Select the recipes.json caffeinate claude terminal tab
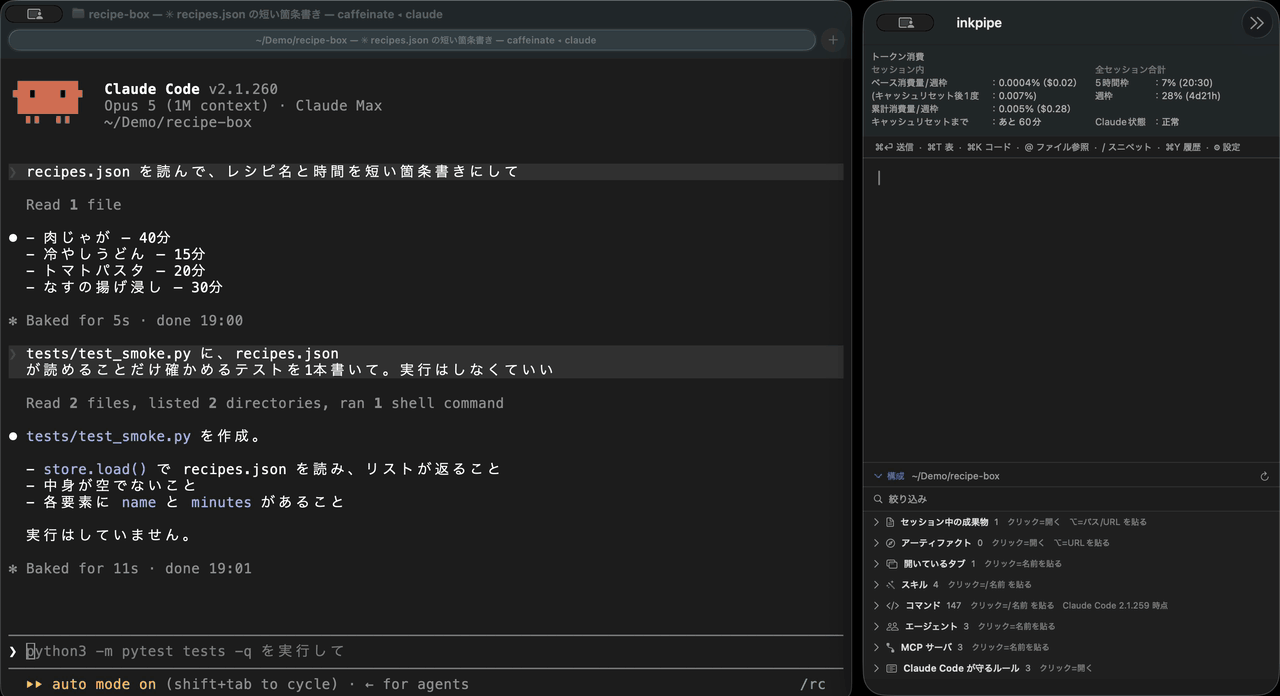Screen dimensions: 1280x696 coord(412,40)
